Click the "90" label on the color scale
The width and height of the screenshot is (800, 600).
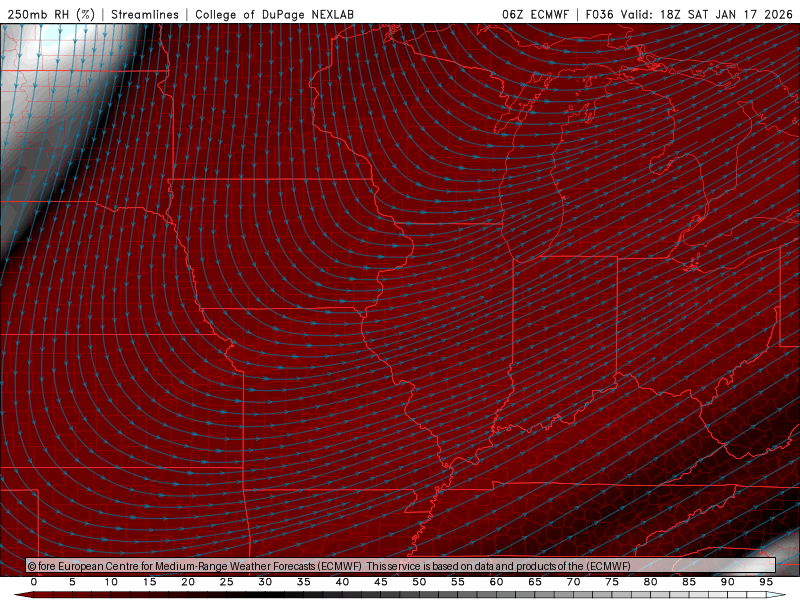pos(728,582)
